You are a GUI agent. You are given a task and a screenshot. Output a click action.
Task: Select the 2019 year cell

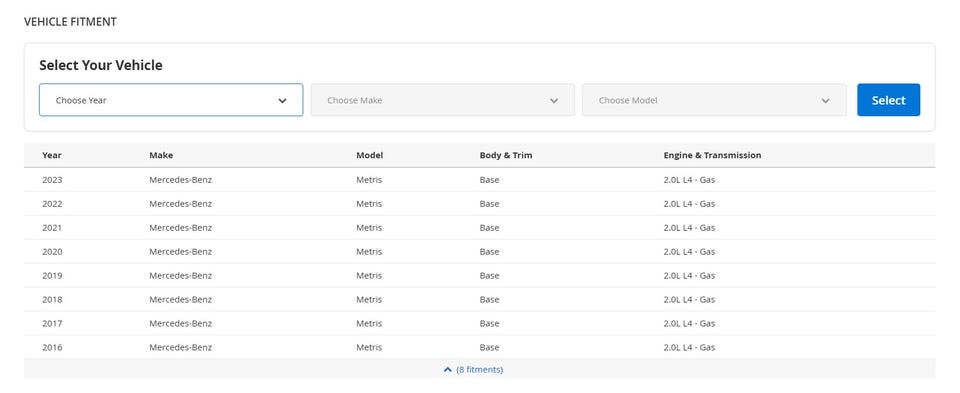pyautogui.click(x=52, y=275)
